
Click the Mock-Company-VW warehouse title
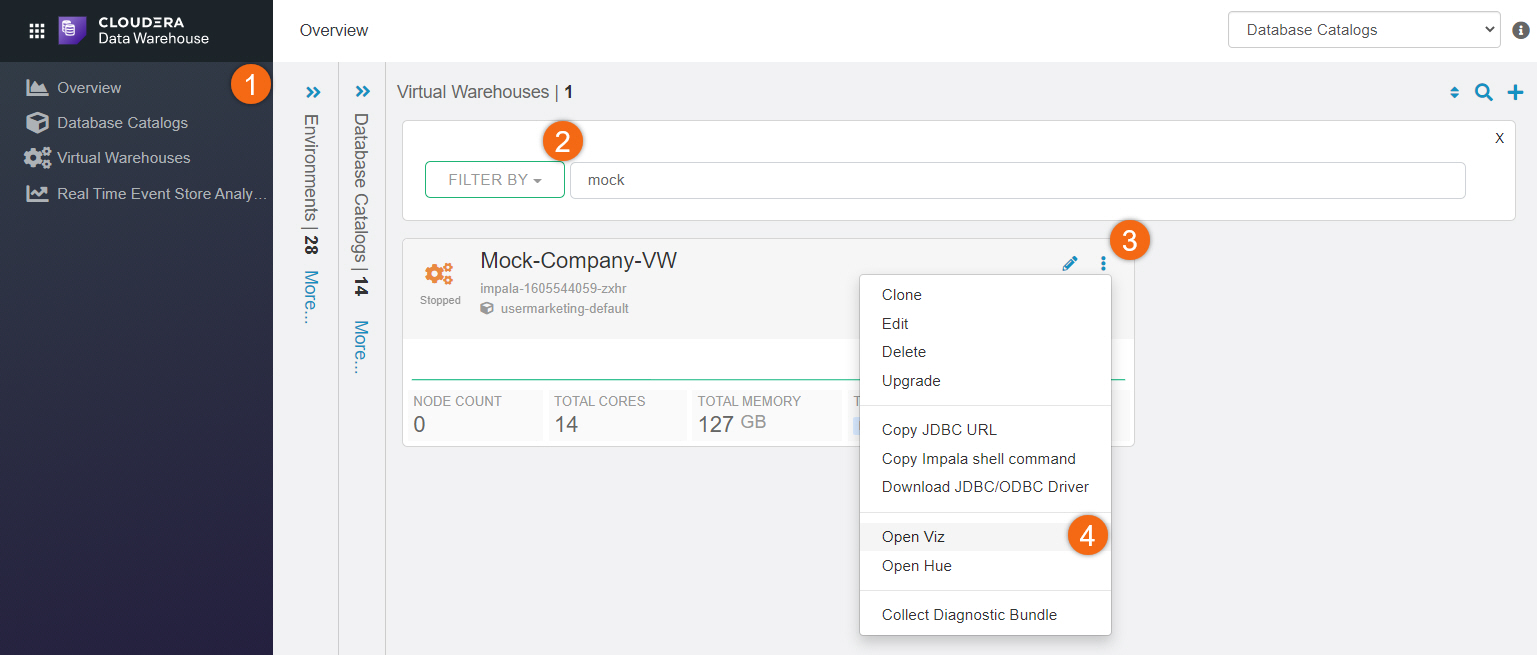[578, 261]
